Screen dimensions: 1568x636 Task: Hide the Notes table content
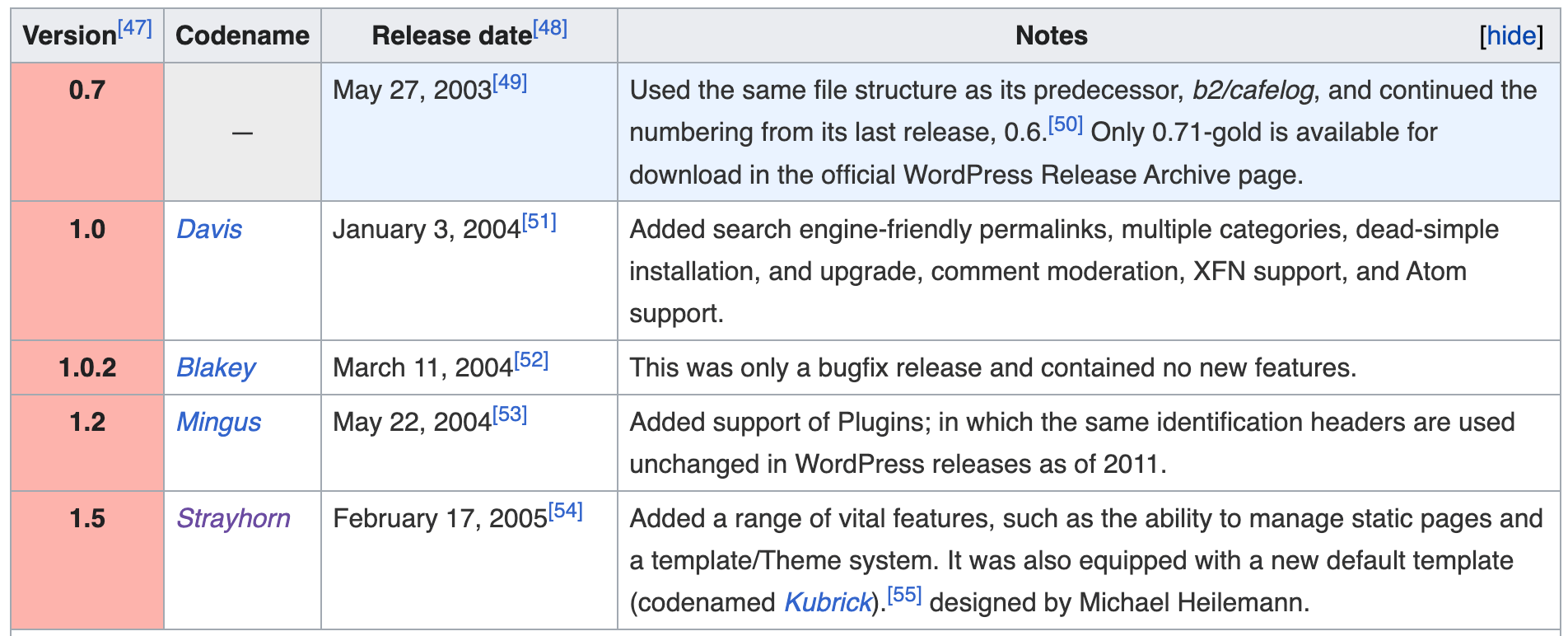pos(1511,36)
